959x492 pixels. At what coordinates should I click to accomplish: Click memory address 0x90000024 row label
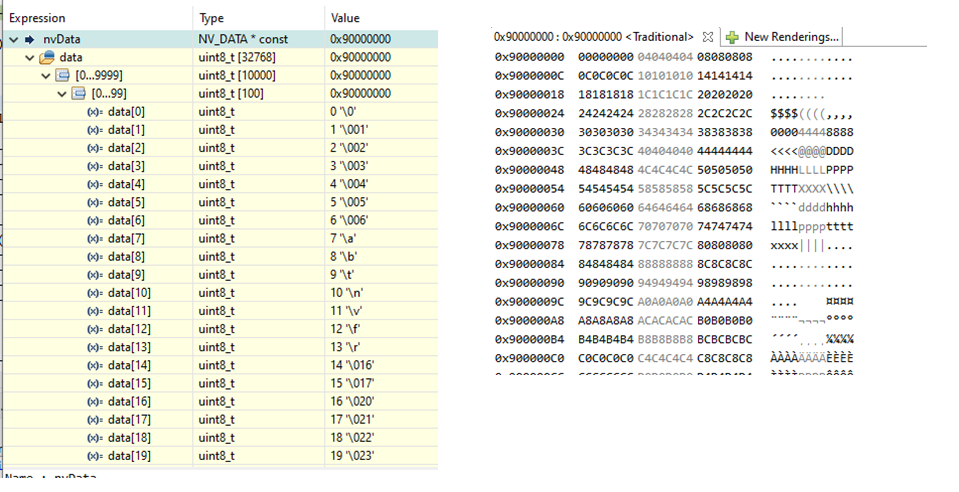pyautogui.click(x=530, y=114)
